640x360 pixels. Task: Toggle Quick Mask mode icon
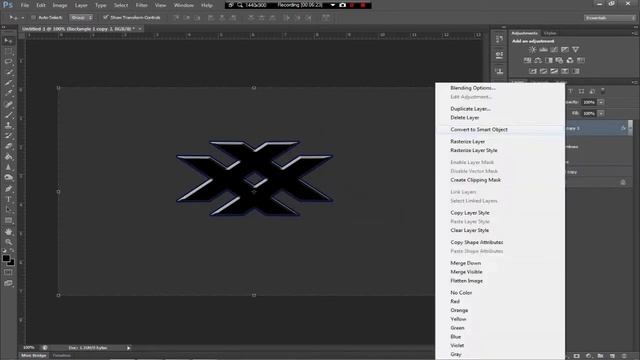pyautogui.click(x=8, y=272)
